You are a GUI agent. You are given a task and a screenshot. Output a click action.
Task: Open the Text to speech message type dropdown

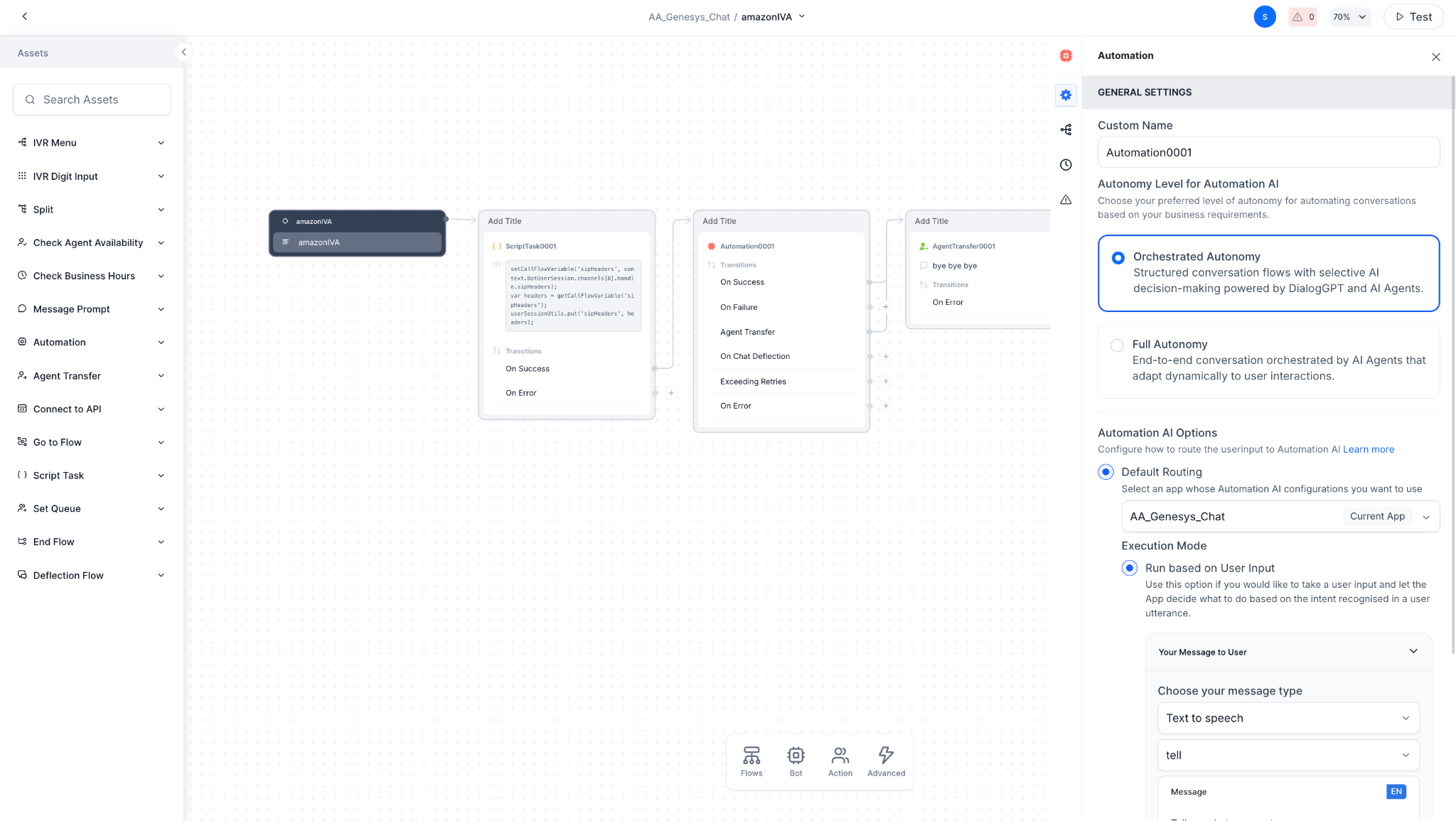point(1288,718)
